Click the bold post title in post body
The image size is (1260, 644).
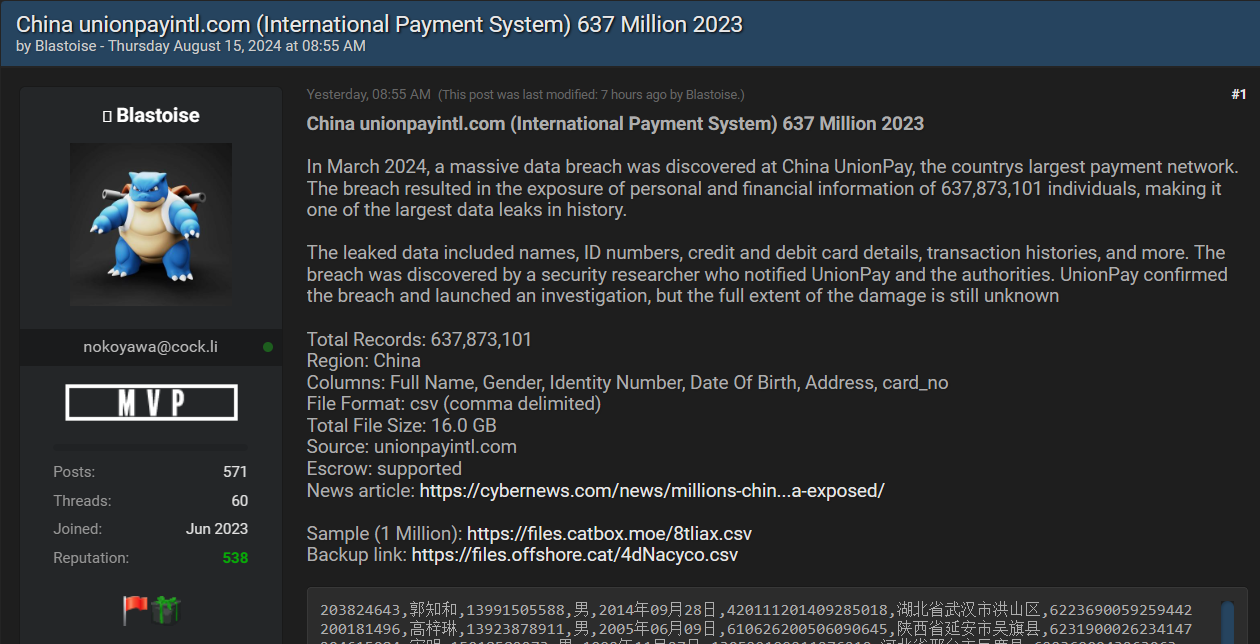(615, 124)
